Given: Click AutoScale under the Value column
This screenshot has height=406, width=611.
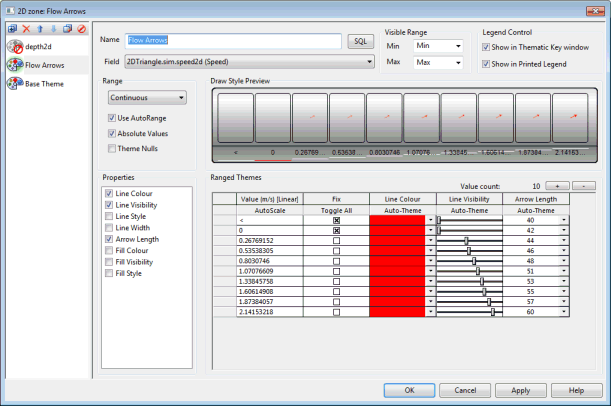Looking at the screenshot, I should click(x=270, y=210).
